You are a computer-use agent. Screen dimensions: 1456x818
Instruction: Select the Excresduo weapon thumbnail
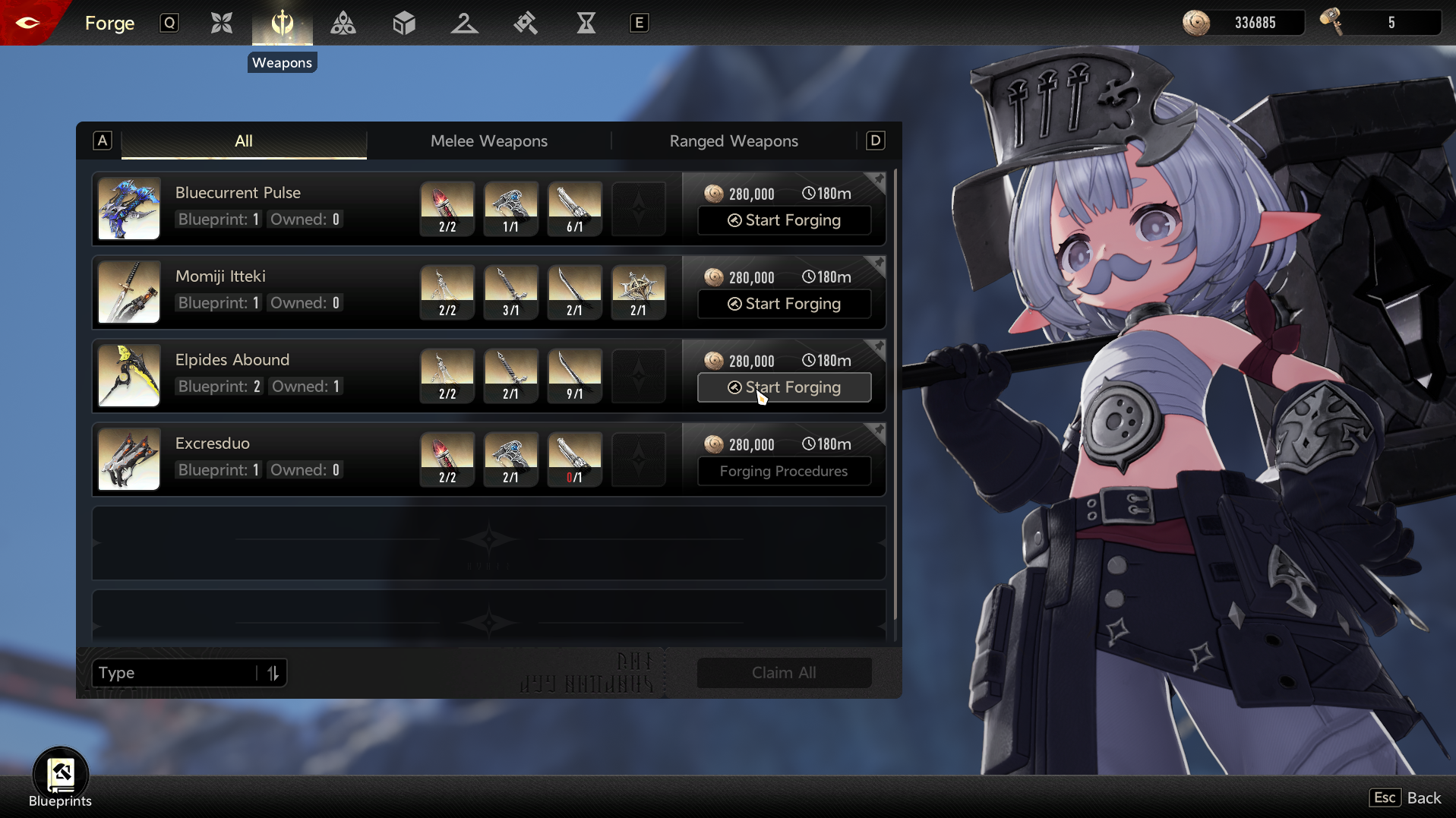pyautogui.click(x=129, y=460)
